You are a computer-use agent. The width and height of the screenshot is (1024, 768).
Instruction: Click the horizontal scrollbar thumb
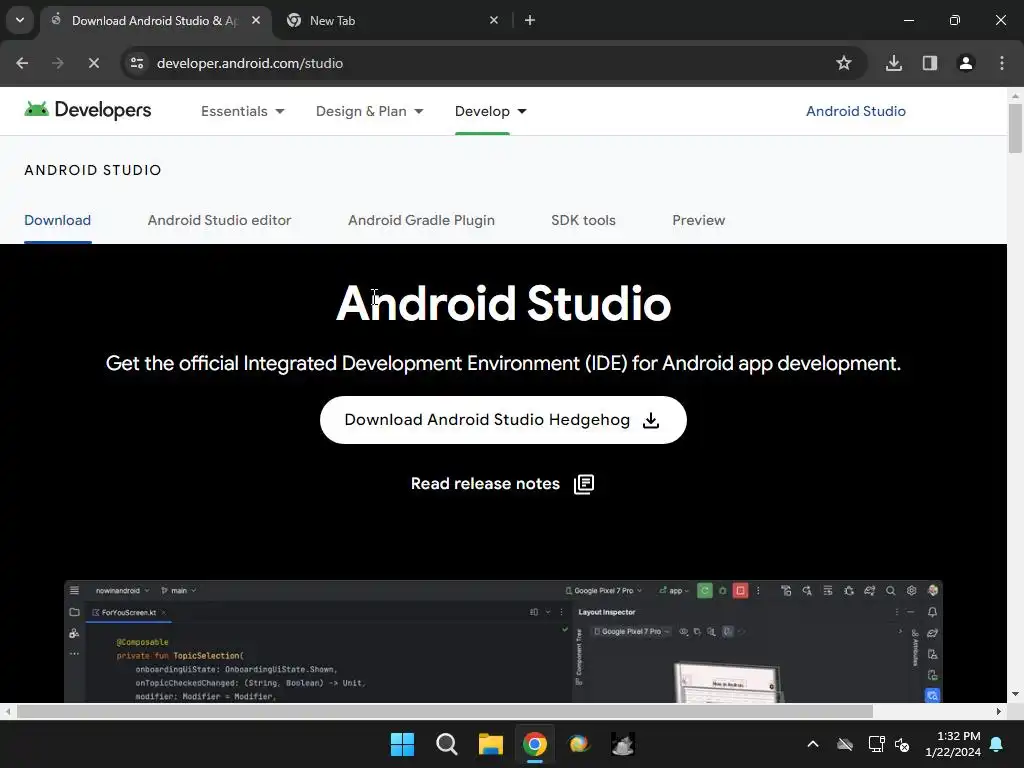[445, 711]
